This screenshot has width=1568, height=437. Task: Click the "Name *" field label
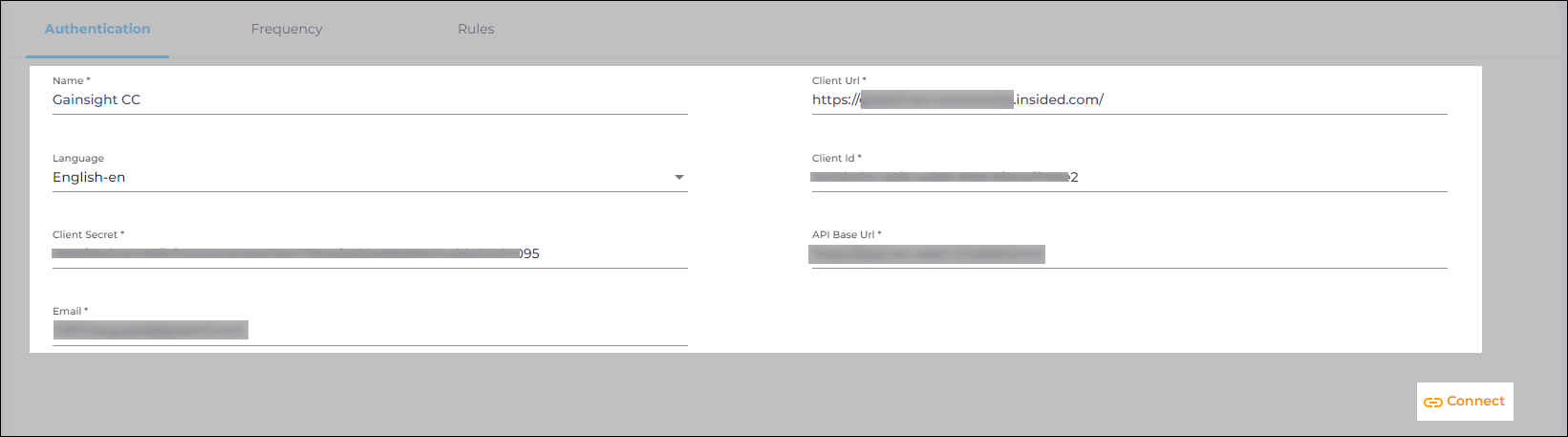tap(72, 81)
